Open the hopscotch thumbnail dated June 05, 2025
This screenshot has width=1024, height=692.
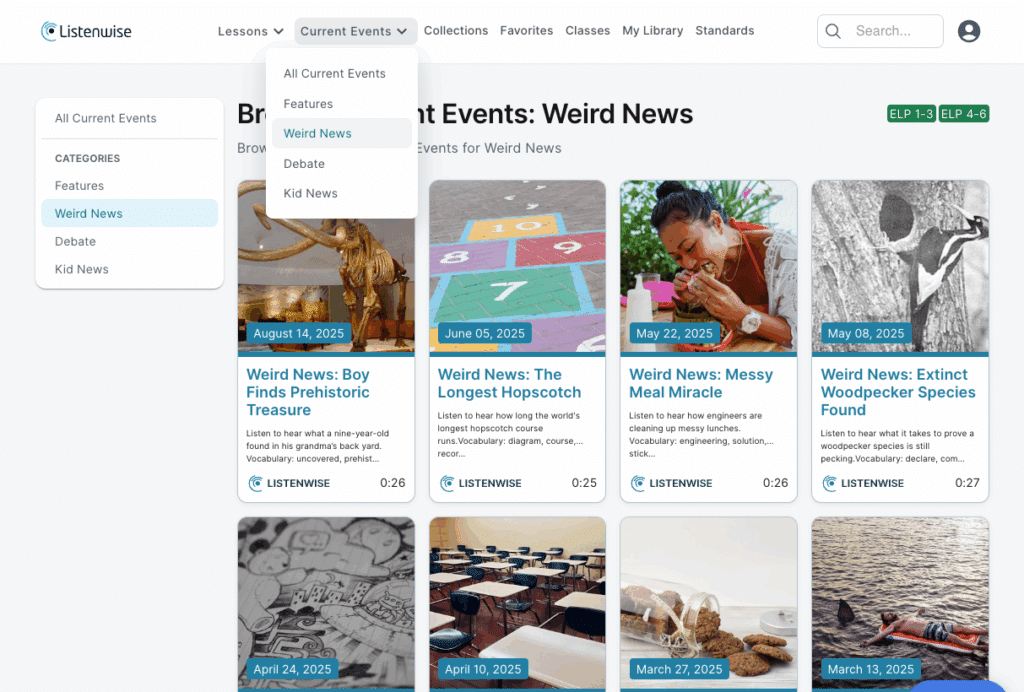517,266
